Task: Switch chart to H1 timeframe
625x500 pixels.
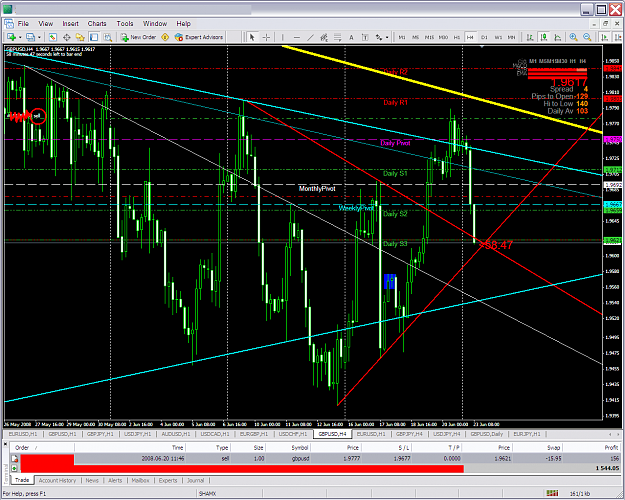Action: [x=457, y=37]
